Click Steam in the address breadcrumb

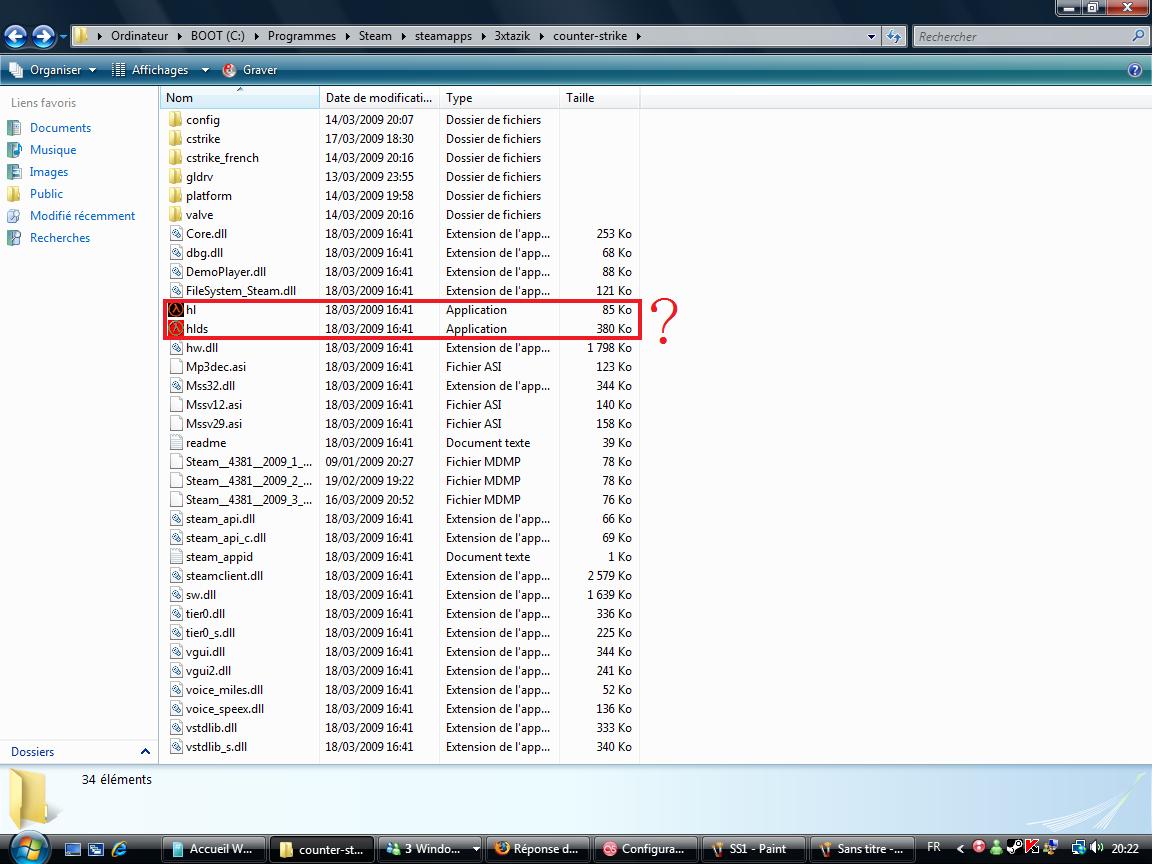pos(375,36)
